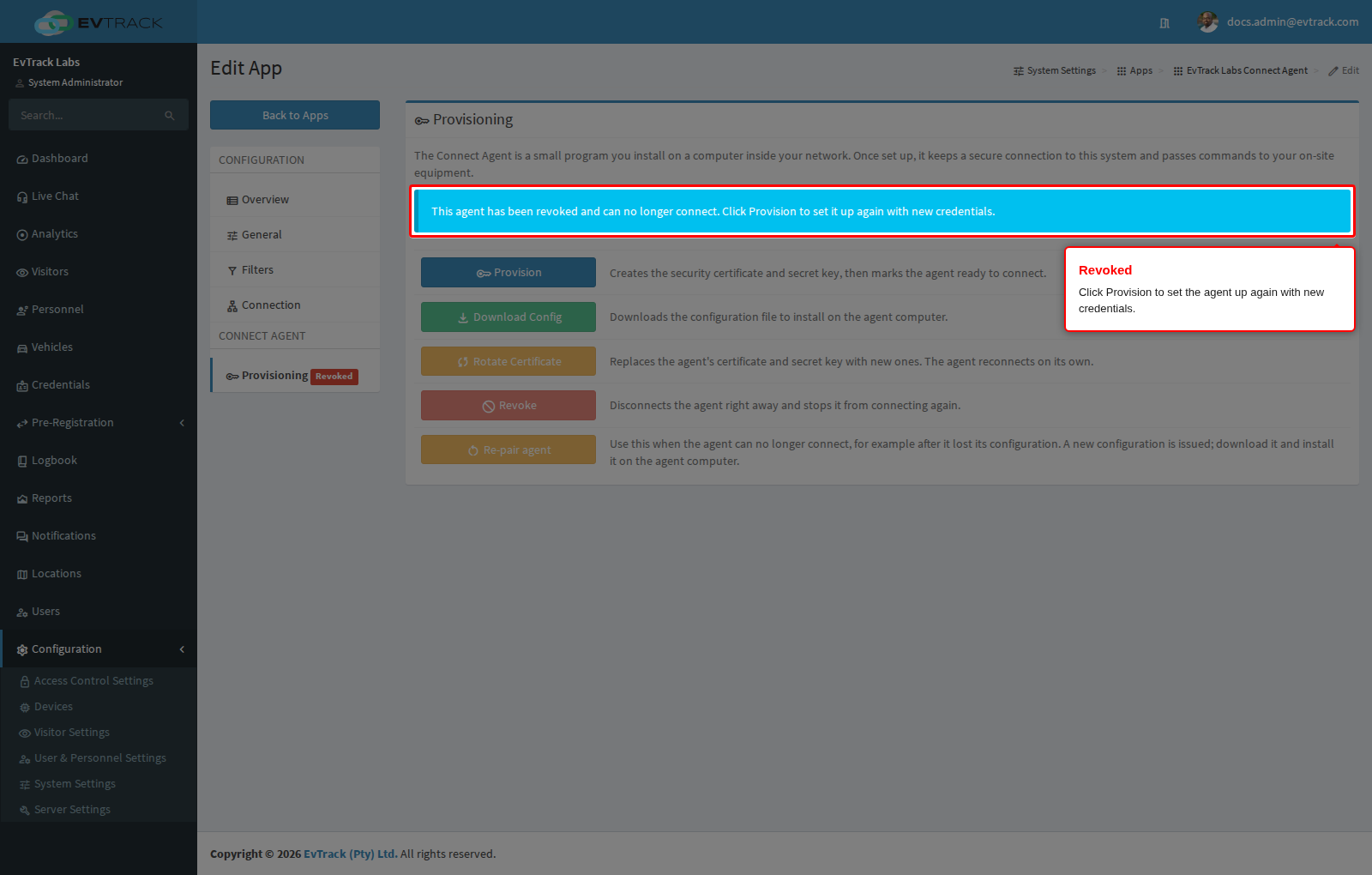Open Personnel in the sidebar

tap(99, 310)
